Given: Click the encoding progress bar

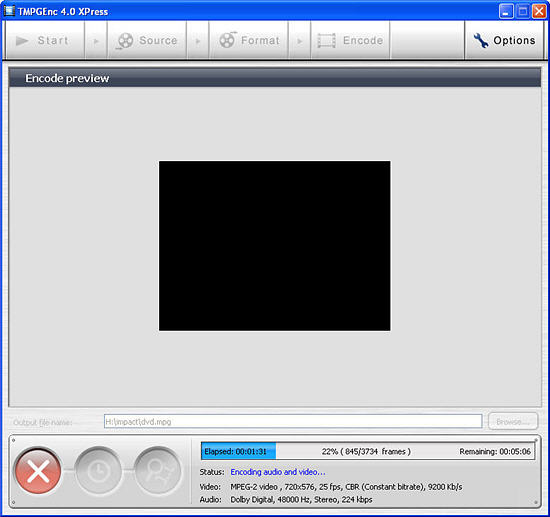Looking at the screenshot, I should 368,451.
